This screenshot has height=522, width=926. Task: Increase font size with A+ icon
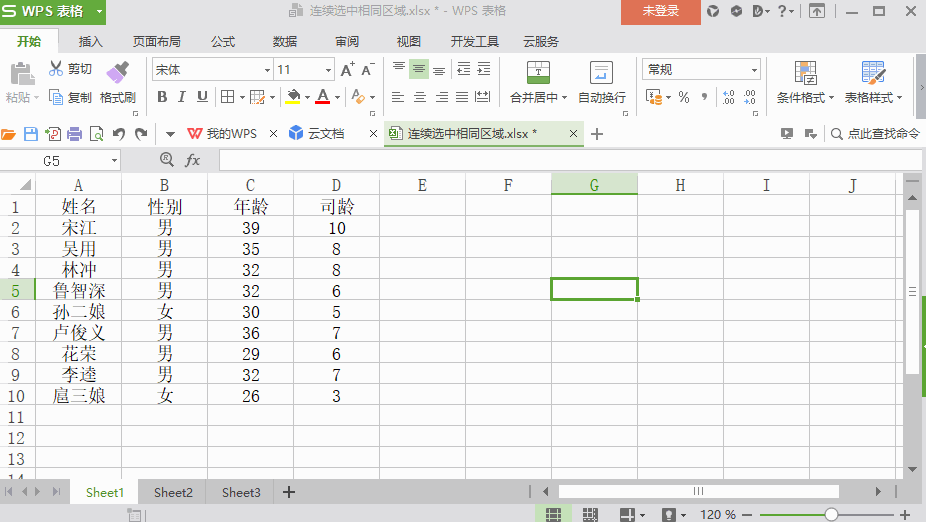348,70
